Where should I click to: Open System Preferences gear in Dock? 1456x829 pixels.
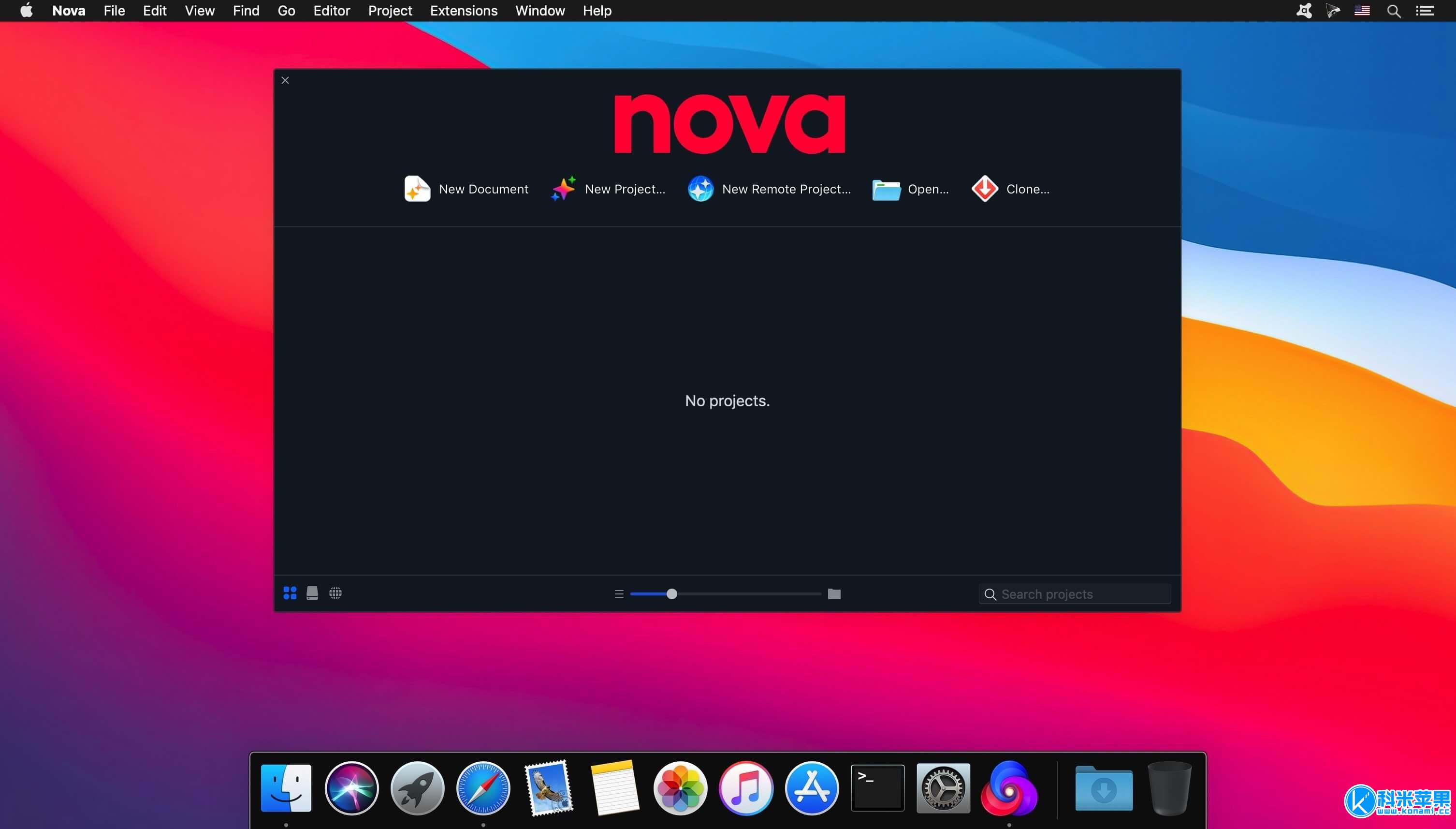pos(943,788)
